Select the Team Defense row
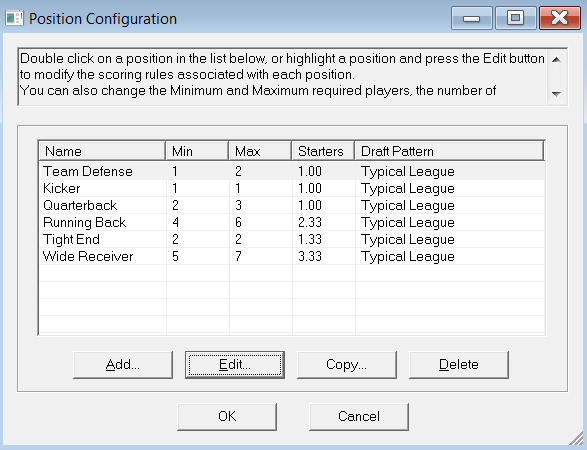587x450 pixels. point(292,171)
